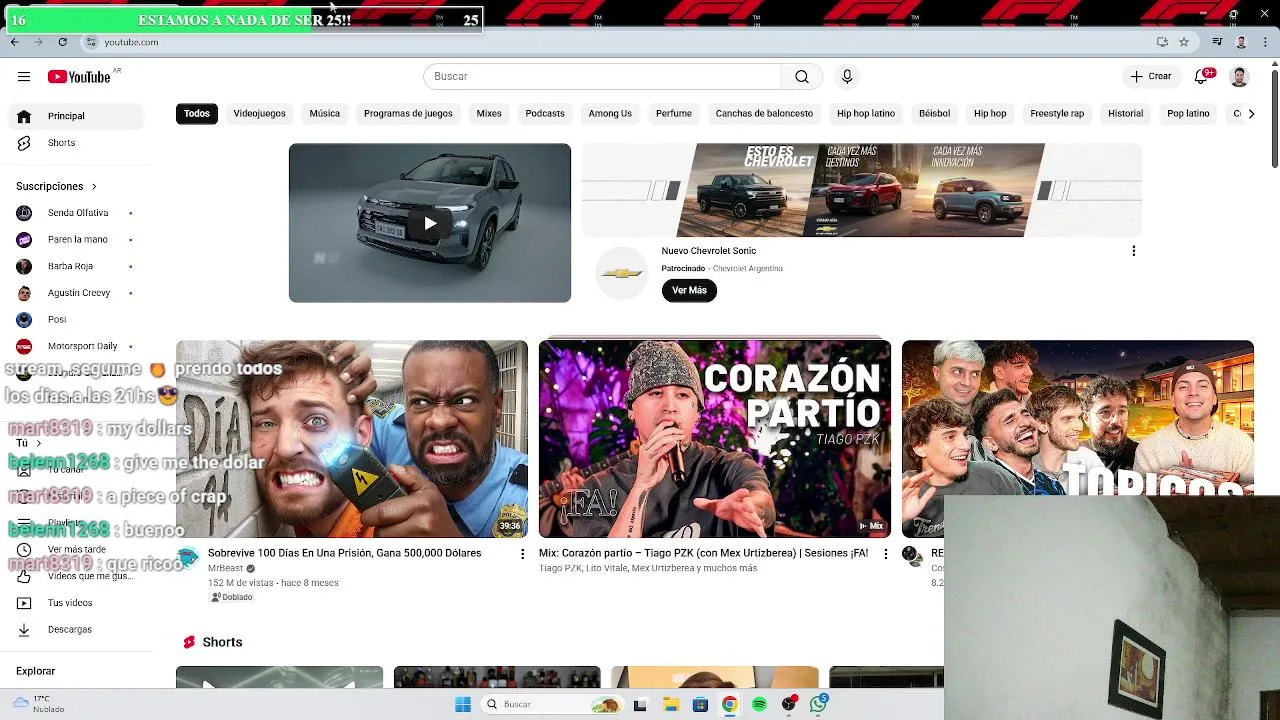Start voice search with the microphone
The image size is (1280, 720).
pyautogui.click(x=847, y=77)
